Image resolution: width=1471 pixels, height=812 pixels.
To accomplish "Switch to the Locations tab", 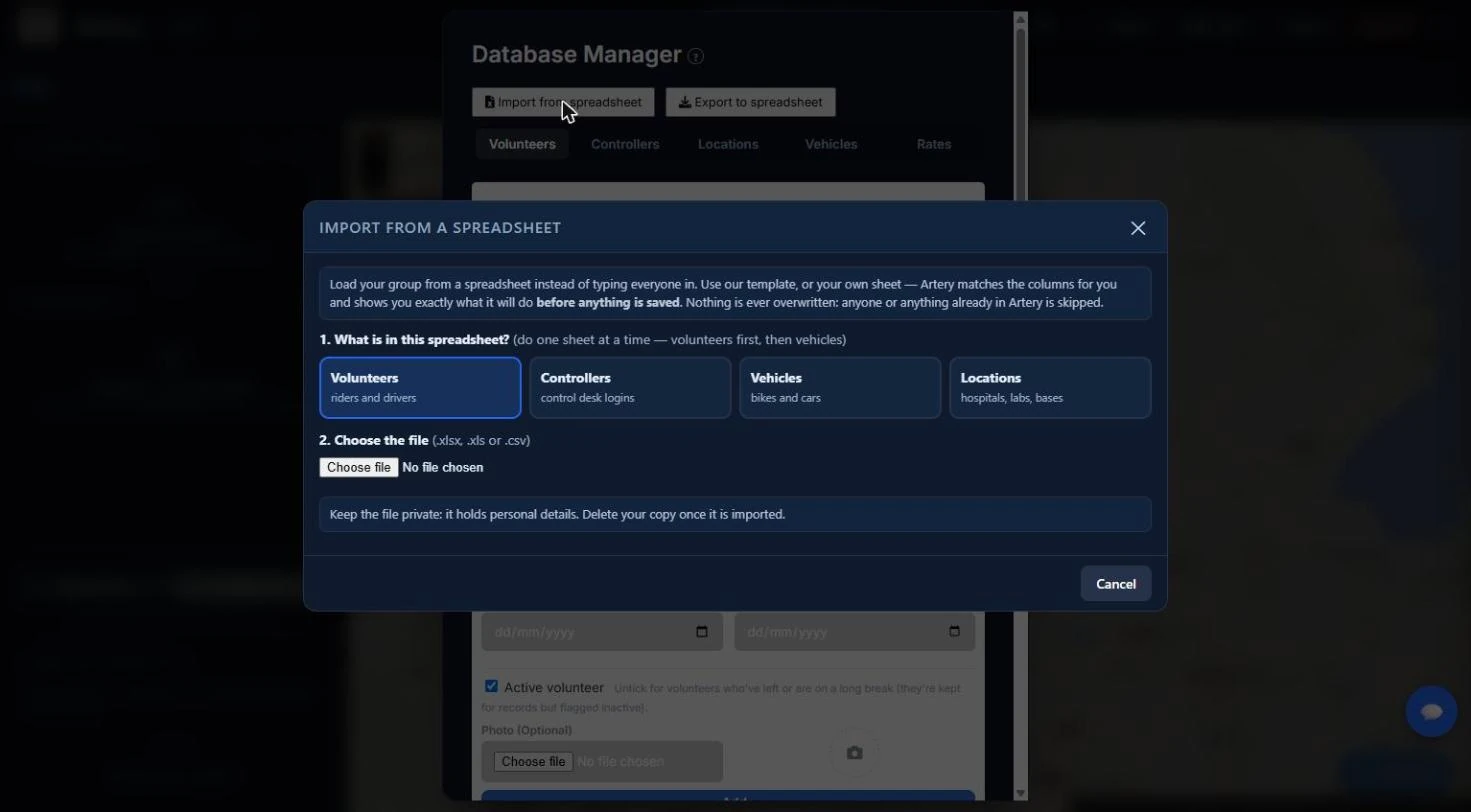I will [728, 144].
